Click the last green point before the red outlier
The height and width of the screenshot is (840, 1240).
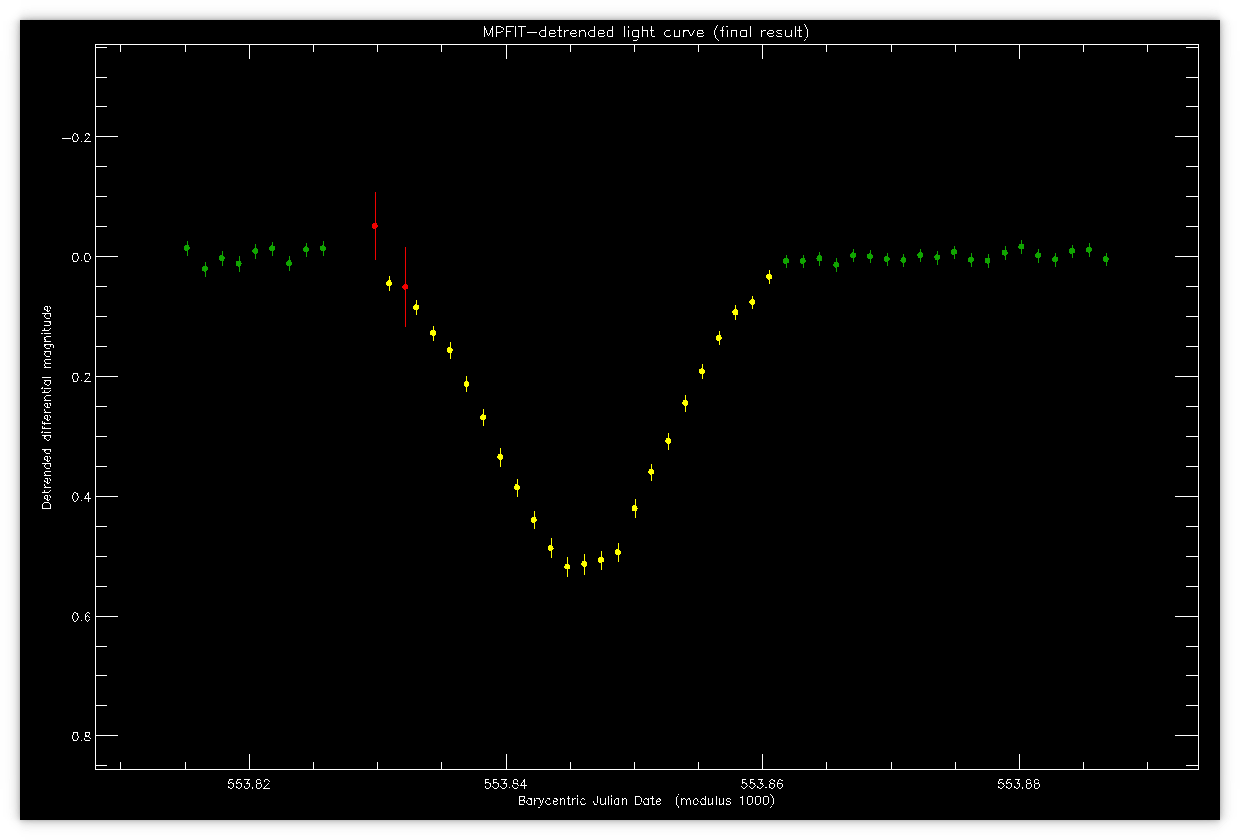tap(323, 248)
